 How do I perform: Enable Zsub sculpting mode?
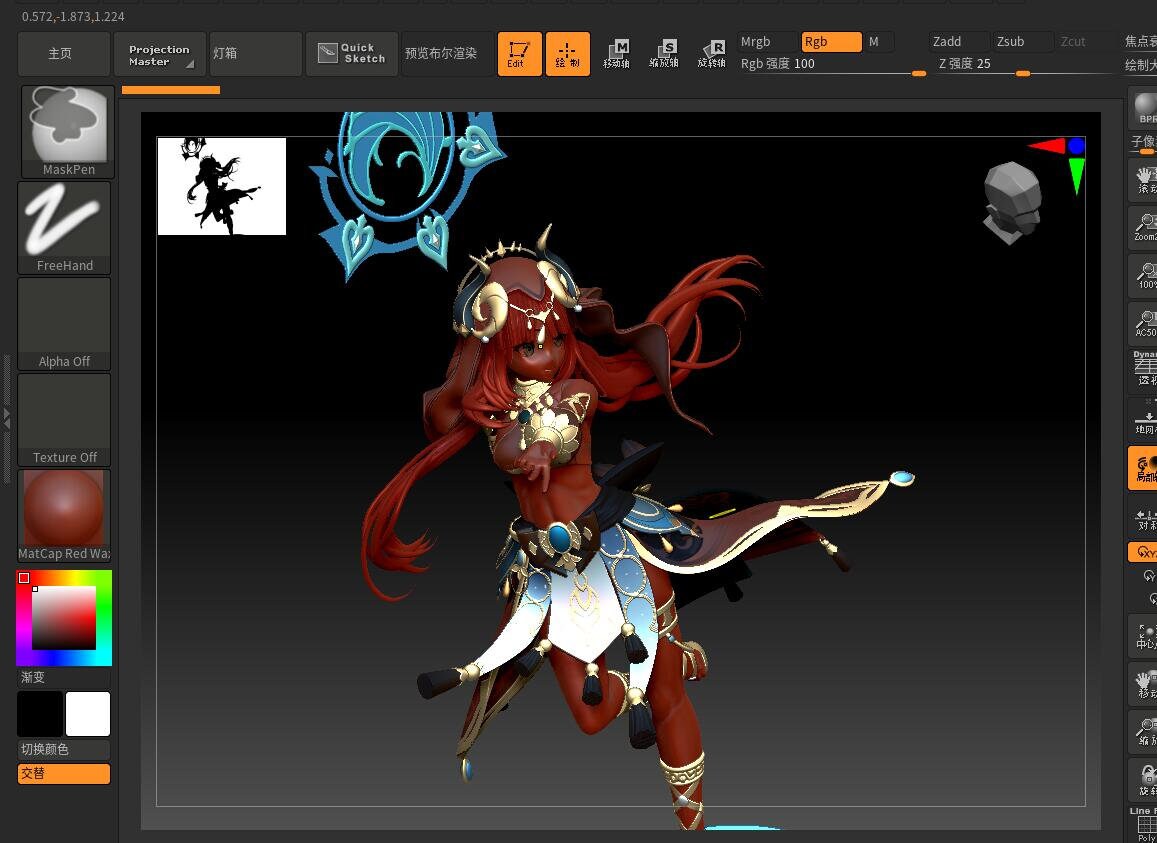click(x=1010, y=41)
